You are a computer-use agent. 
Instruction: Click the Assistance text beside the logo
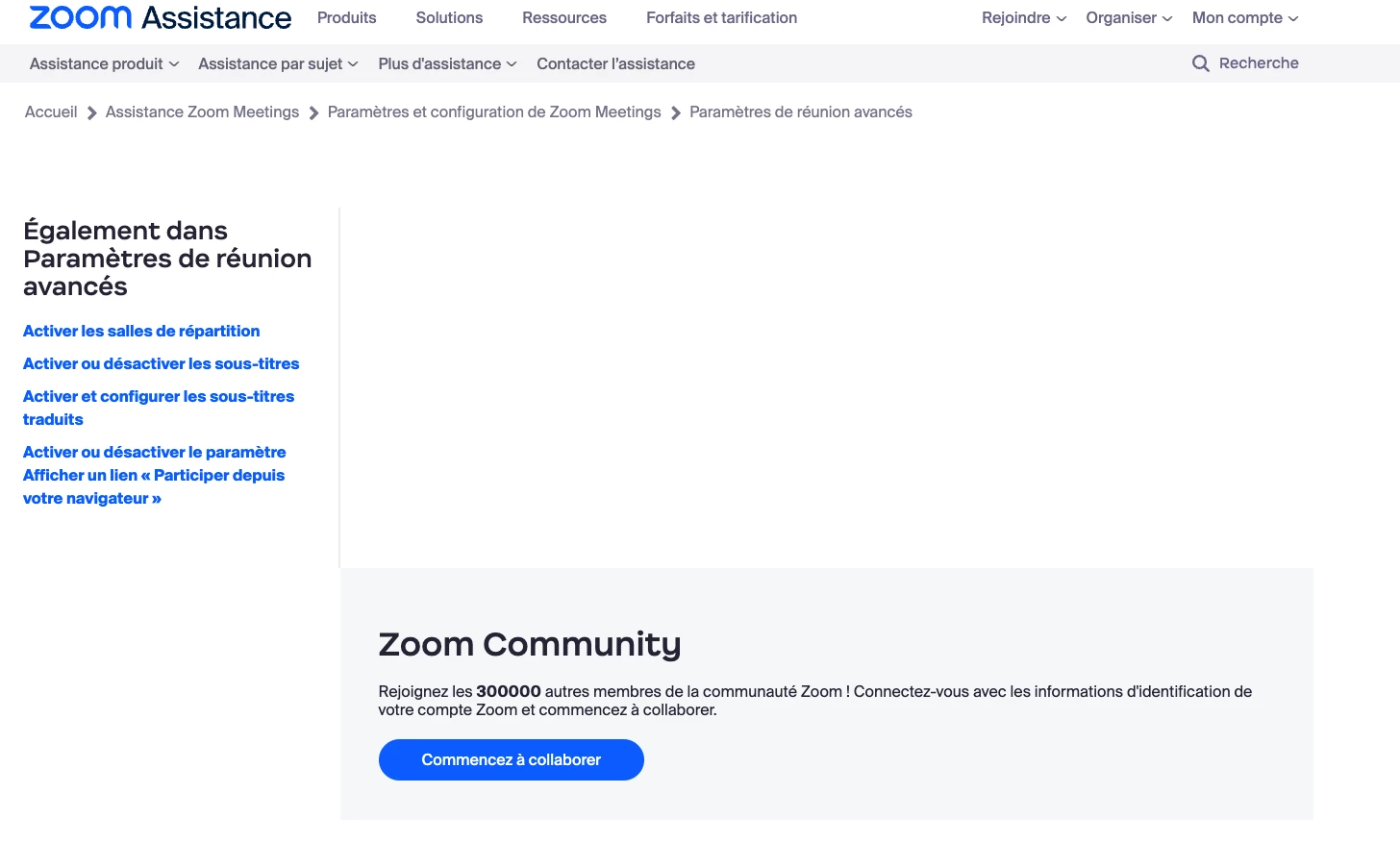tap(216, 17)
